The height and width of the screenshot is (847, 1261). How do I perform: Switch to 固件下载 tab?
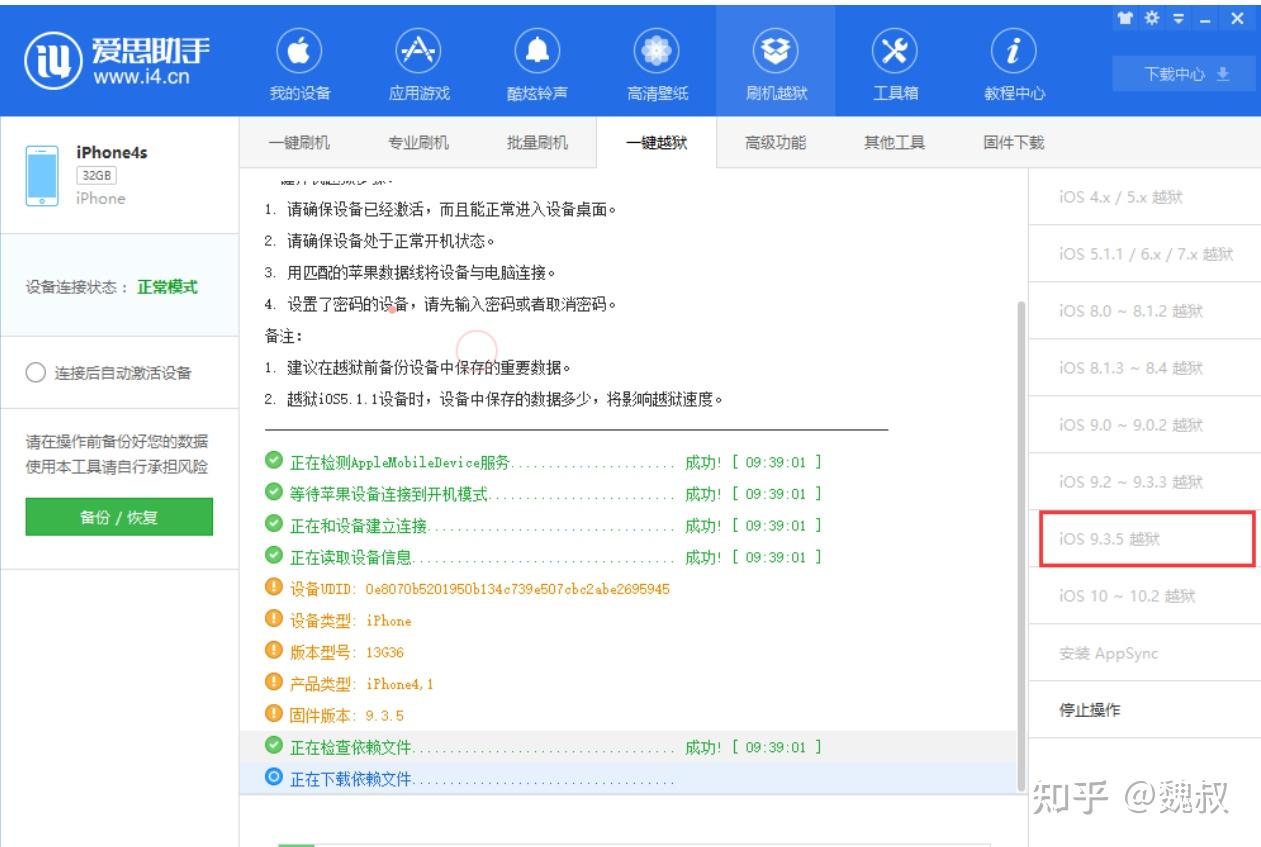(1013, 142)
